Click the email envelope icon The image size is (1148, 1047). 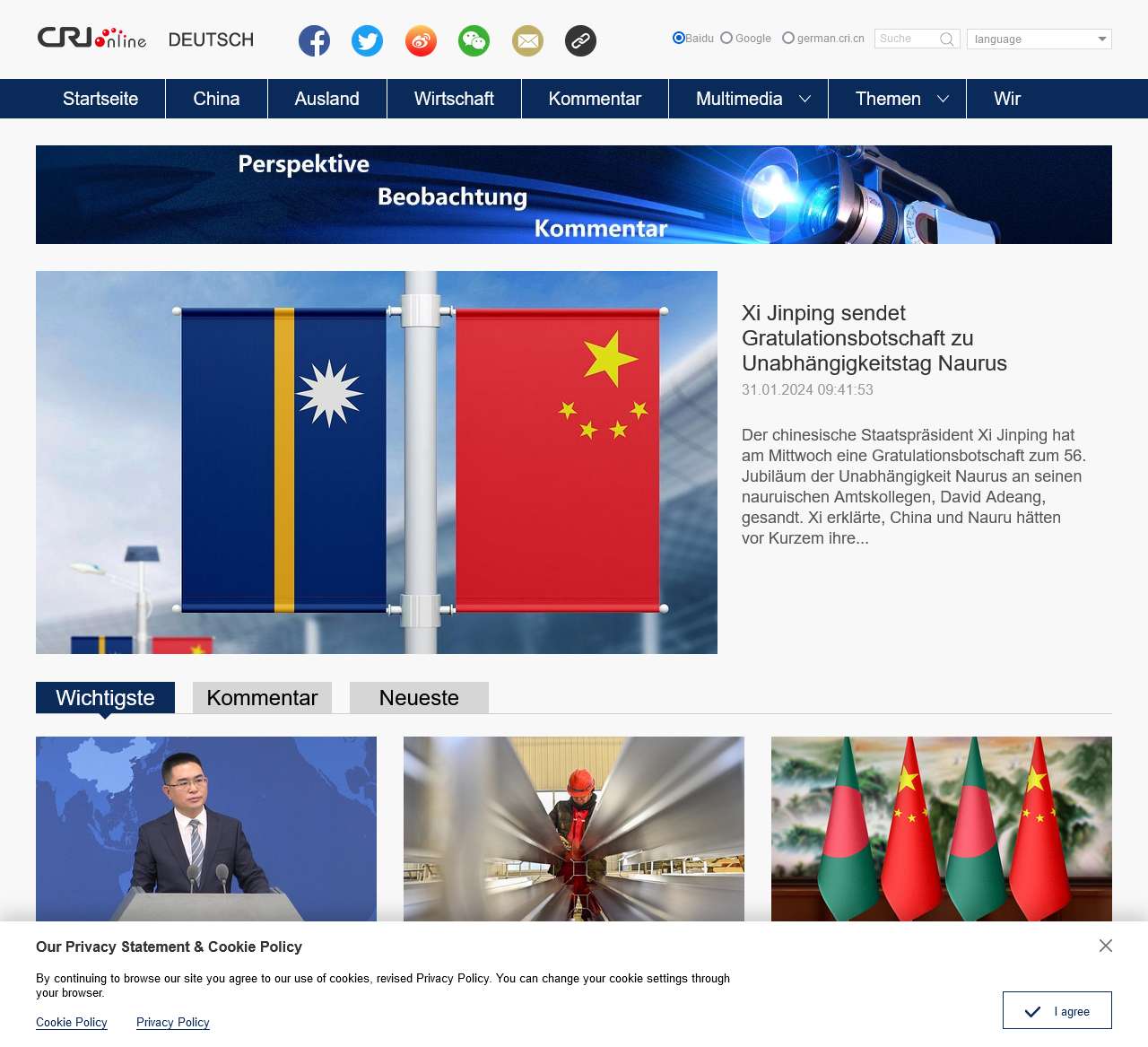(x=527, y=40)
